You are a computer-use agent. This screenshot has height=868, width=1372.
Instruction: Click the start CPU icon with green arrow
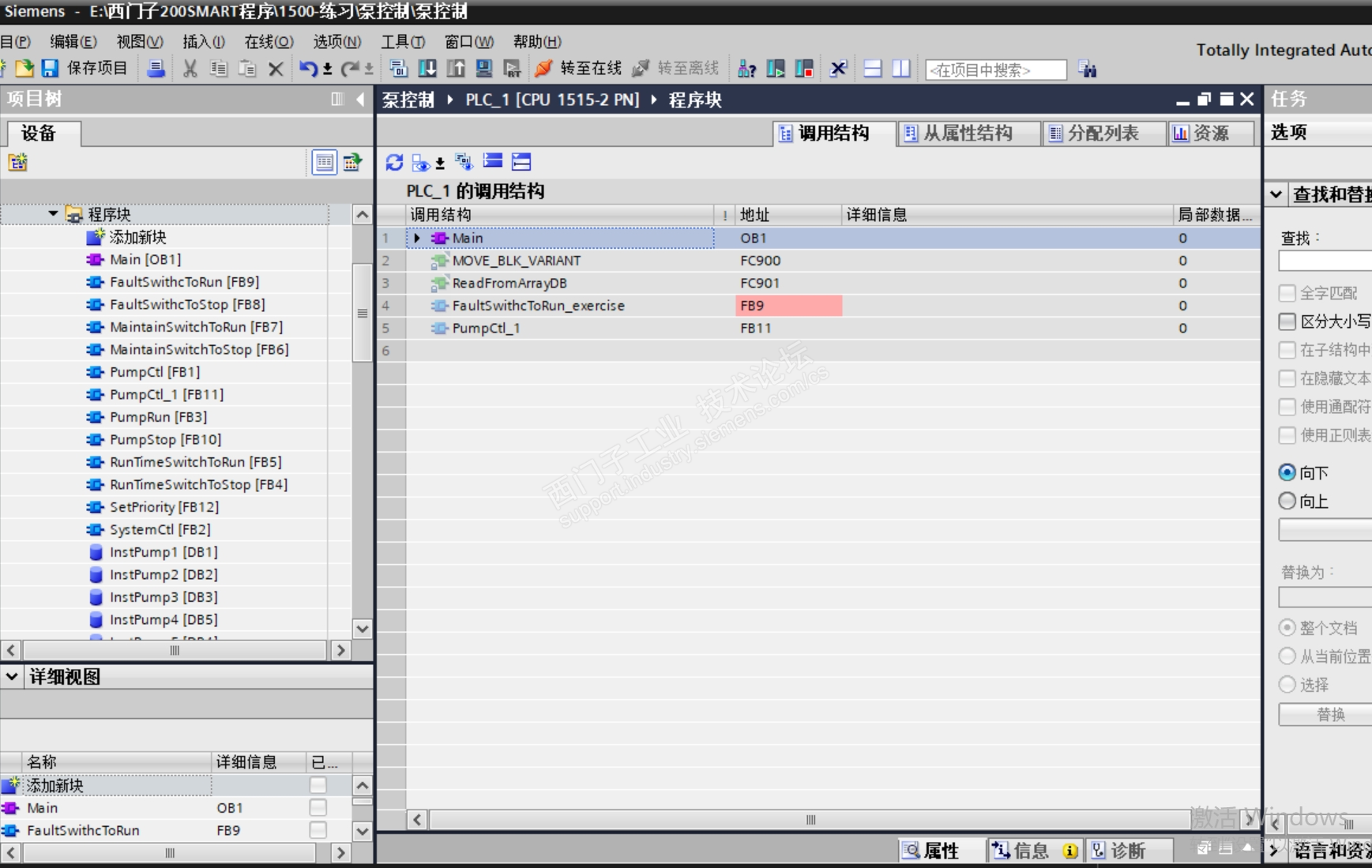(776, 69)
